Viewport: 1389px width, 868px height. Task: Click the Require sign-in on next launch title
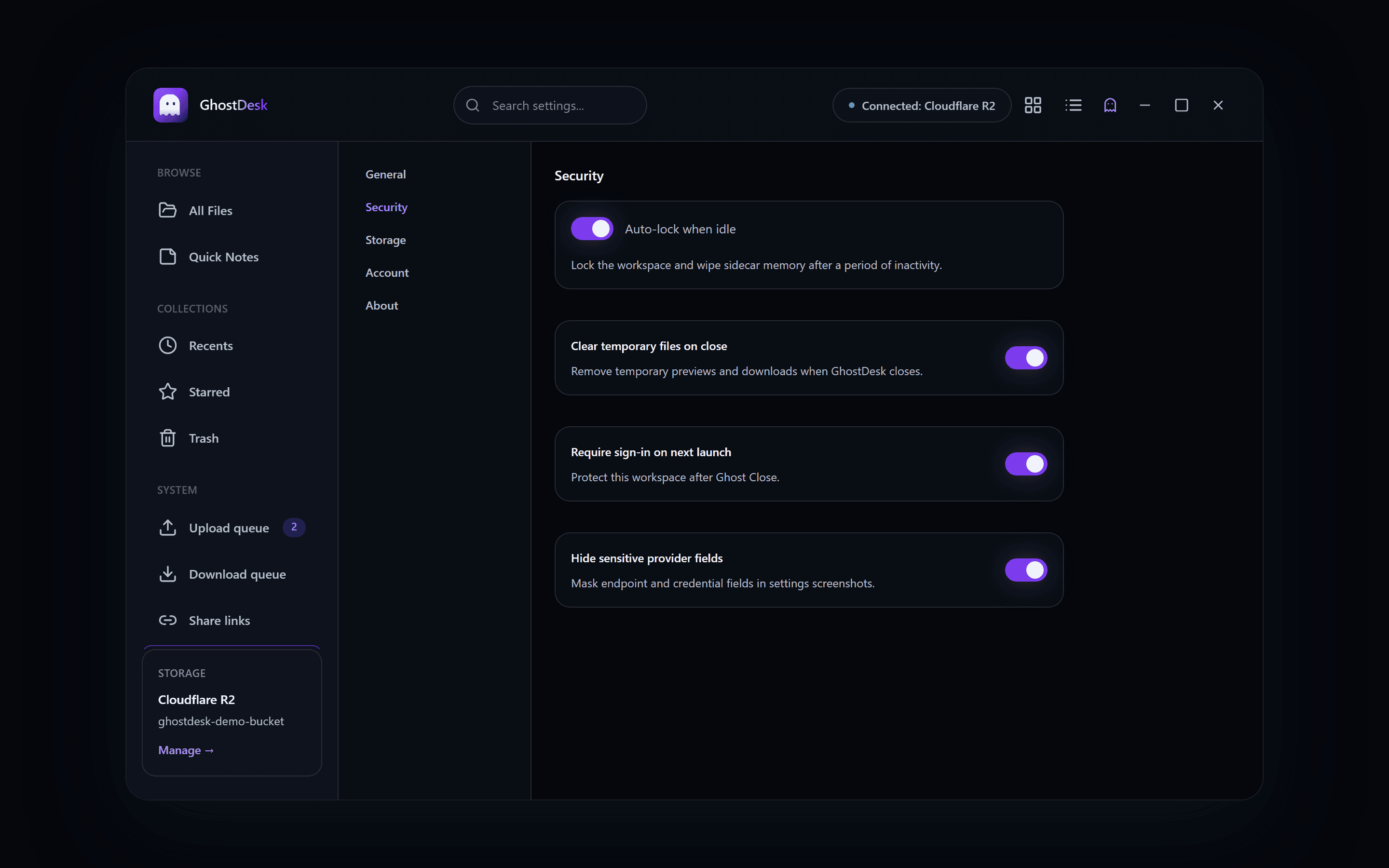coord(651,452)
